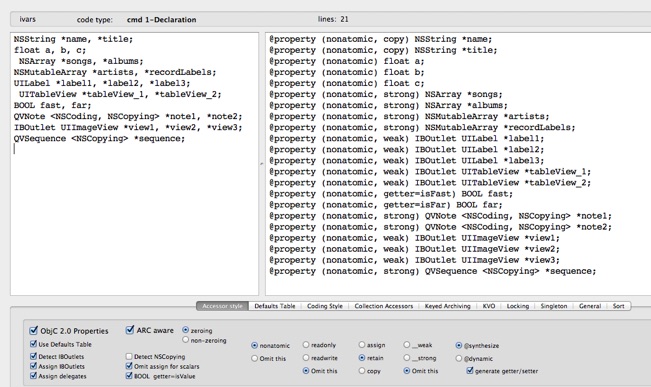Toggle Assign delegates checkbox
The image size is (651, 387).
tap(33, 376)
